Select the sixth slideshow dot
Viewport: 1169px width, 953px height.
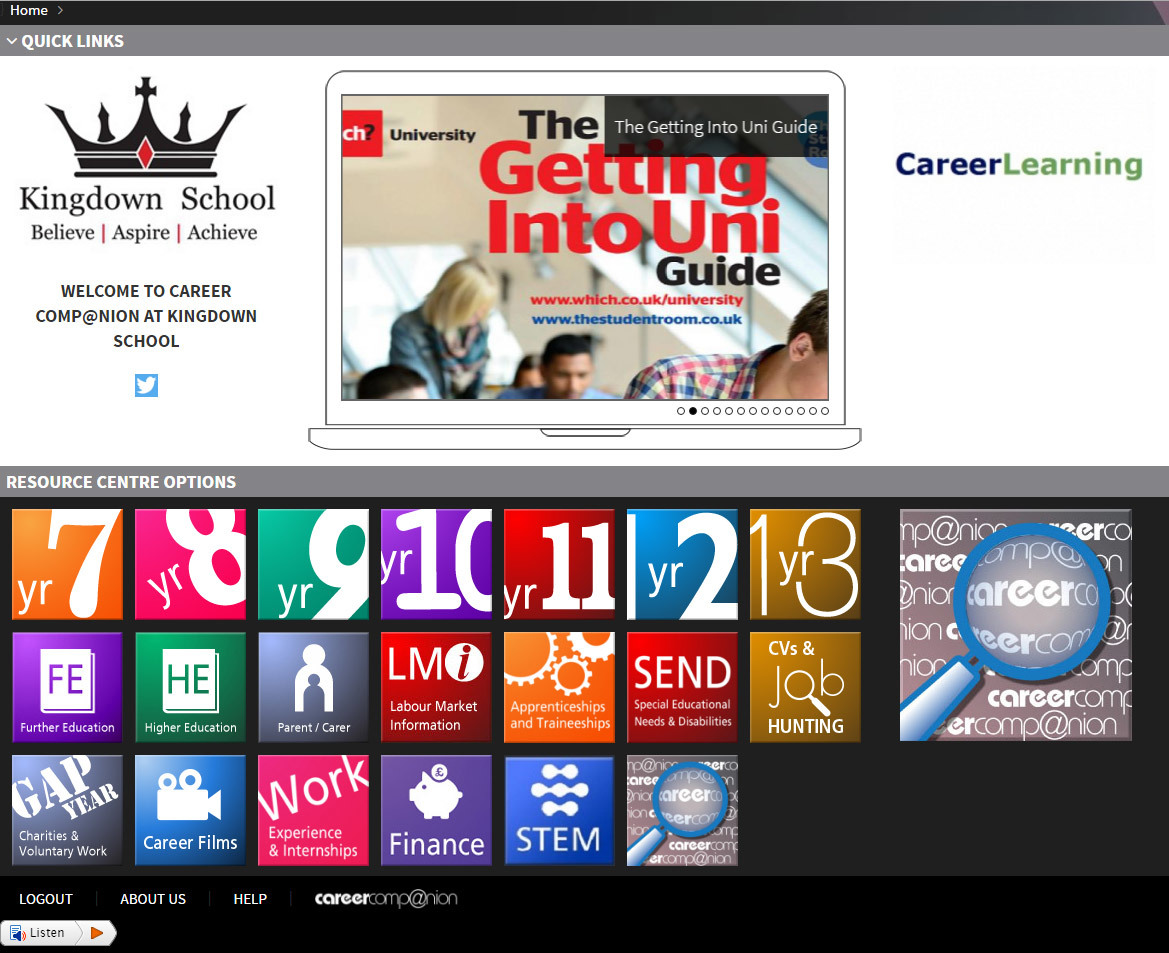pos(740,411)
